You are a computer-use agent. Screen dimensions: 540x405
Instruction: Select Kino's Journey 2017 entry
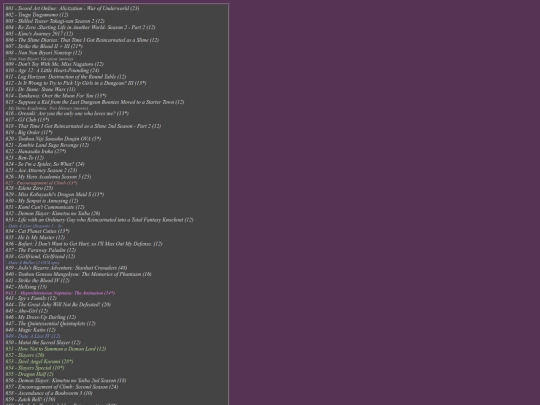[x=39, y=34]
